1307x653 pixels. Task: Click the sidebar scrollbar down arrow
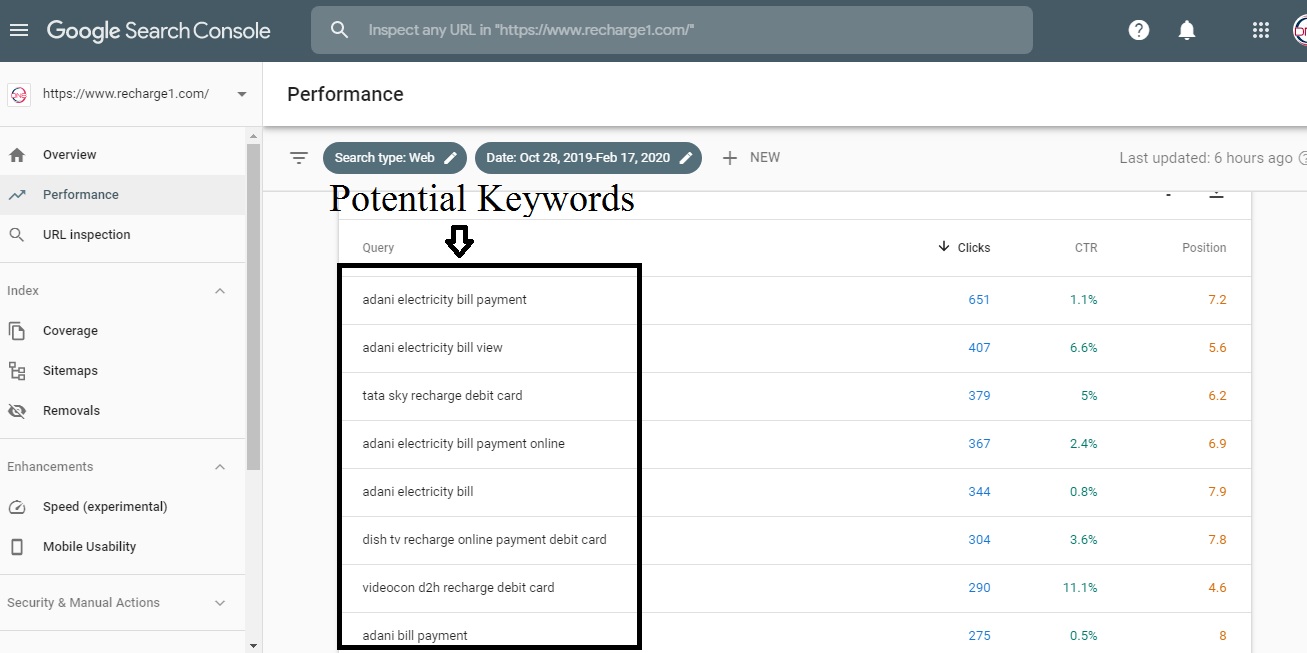coord(253,645)
